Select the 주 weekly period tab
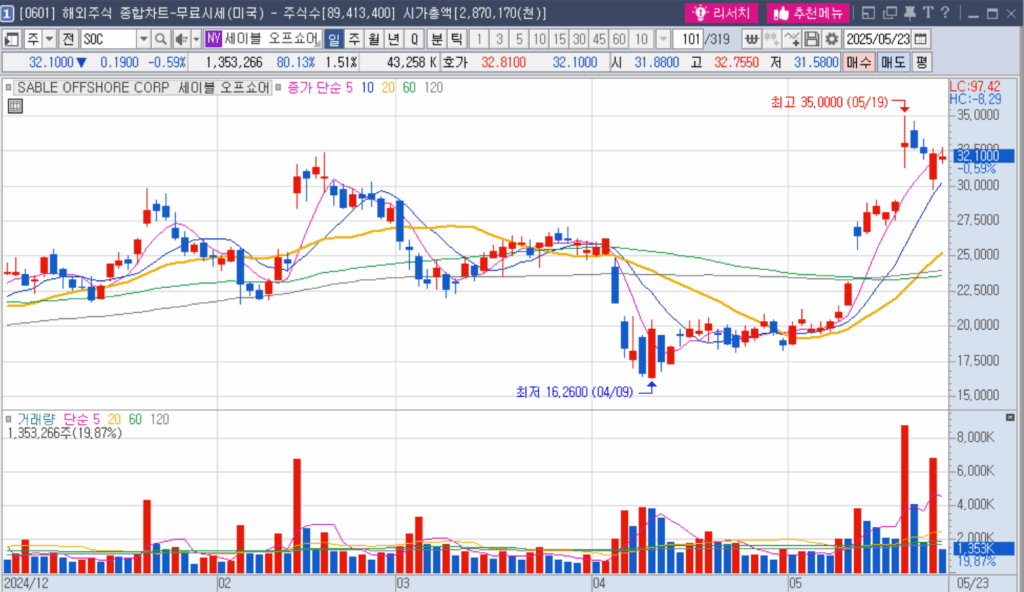1024x592 pixels. pyautogui.click(x=354, y=39)
